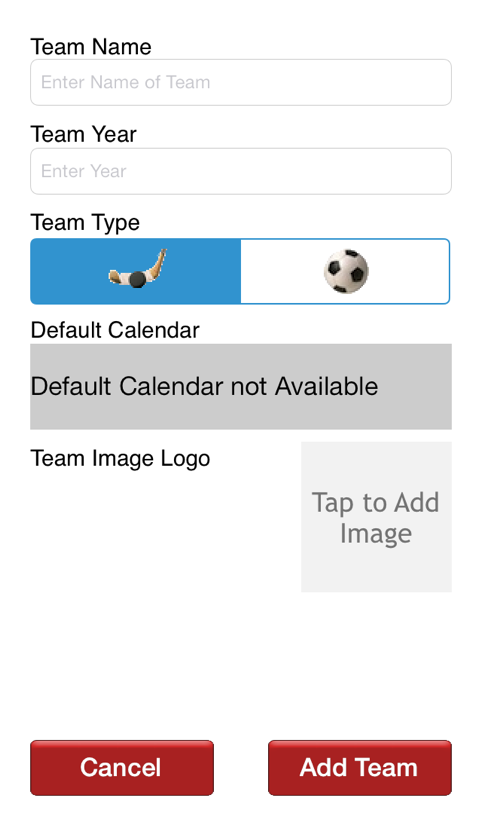The image size is (482, 826).
Task: Click the Tap to Add Image text
Action: (x=376, y=518)
